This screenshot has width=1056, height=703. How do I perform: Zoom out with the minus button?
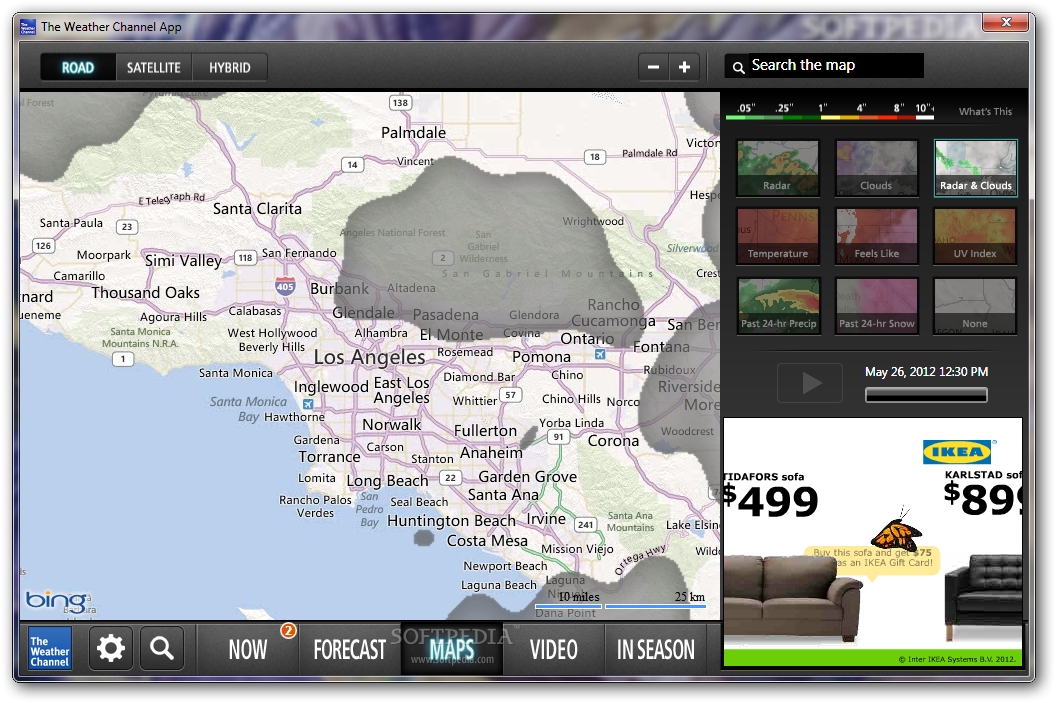653,67
